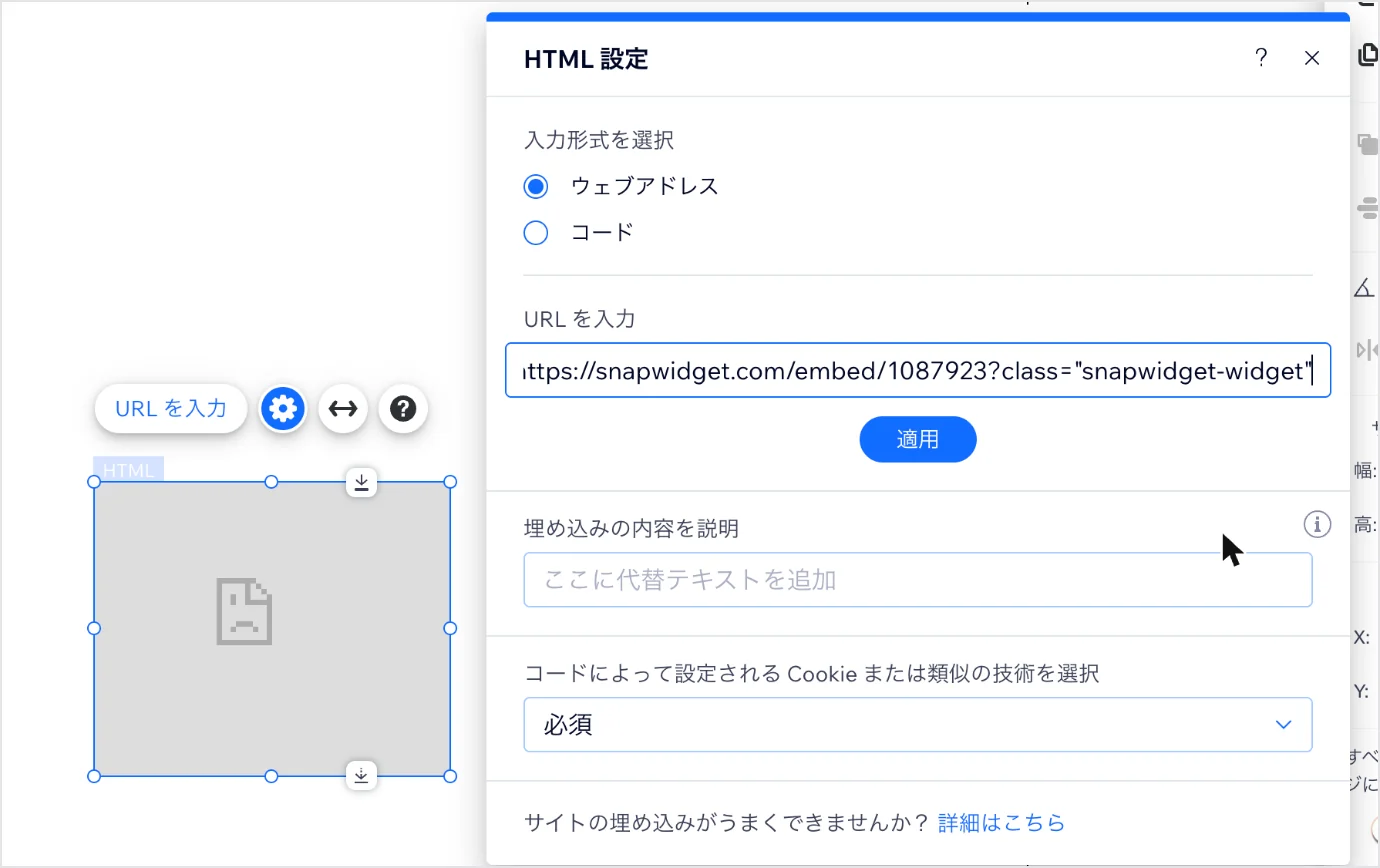The width and height of the screenshot is (1380, 868).
Task: Open the 必須 cookie dropdown
Action: (x=918, y=725)
